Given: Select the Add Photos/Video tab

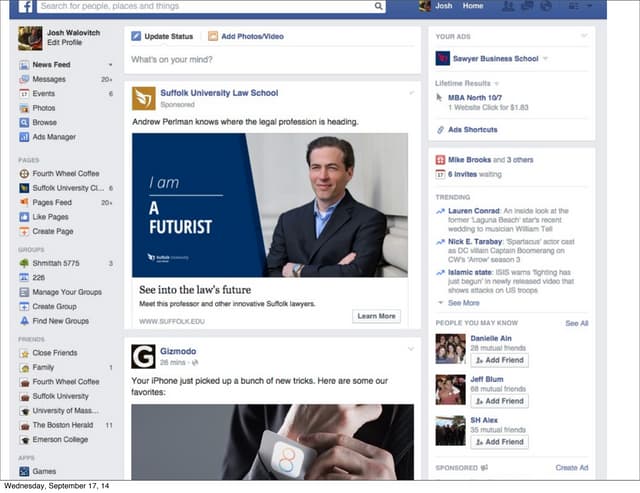Looking at the screenshot, I should click(x=246, y=36).
